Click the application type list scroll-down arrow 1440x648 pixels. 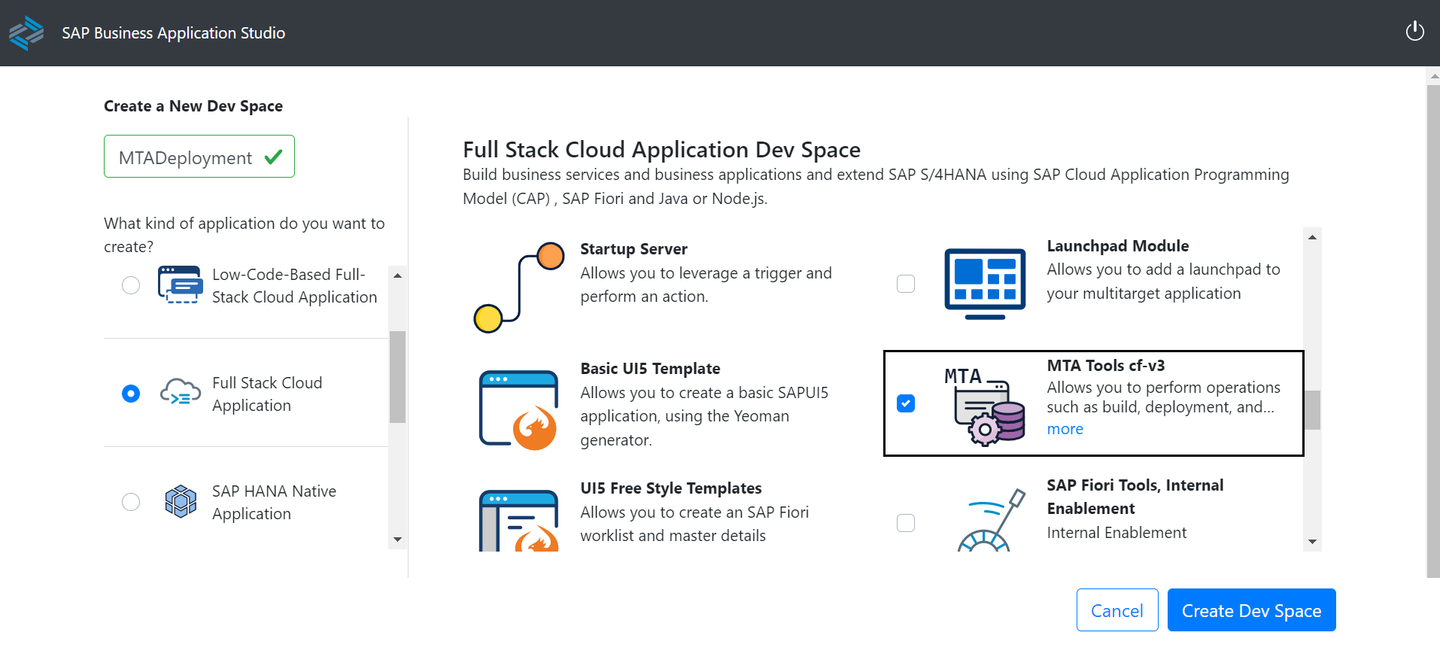pyautogui.click(x=397, y=540)
